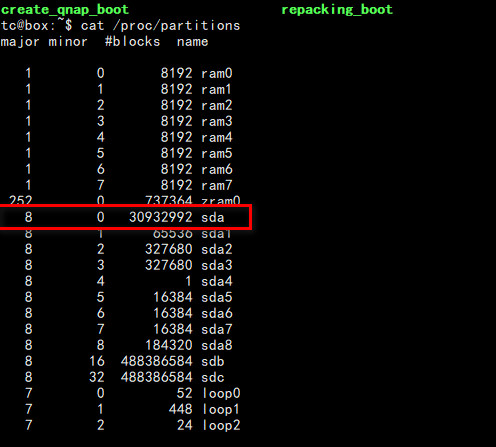Screen dimensions: 496x447
Task: Select the sda6 partition name
Action: pos(217,313)
